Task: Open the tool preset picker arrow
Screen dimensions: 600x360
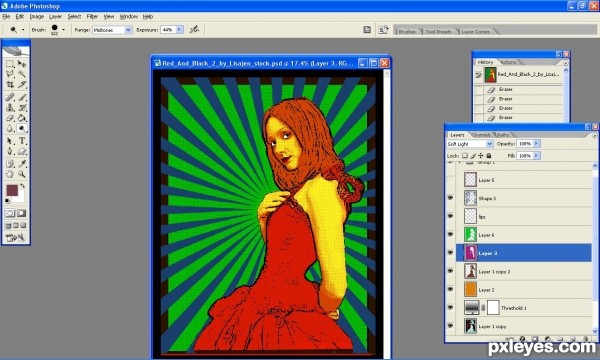Action: [x=23, y=30]
